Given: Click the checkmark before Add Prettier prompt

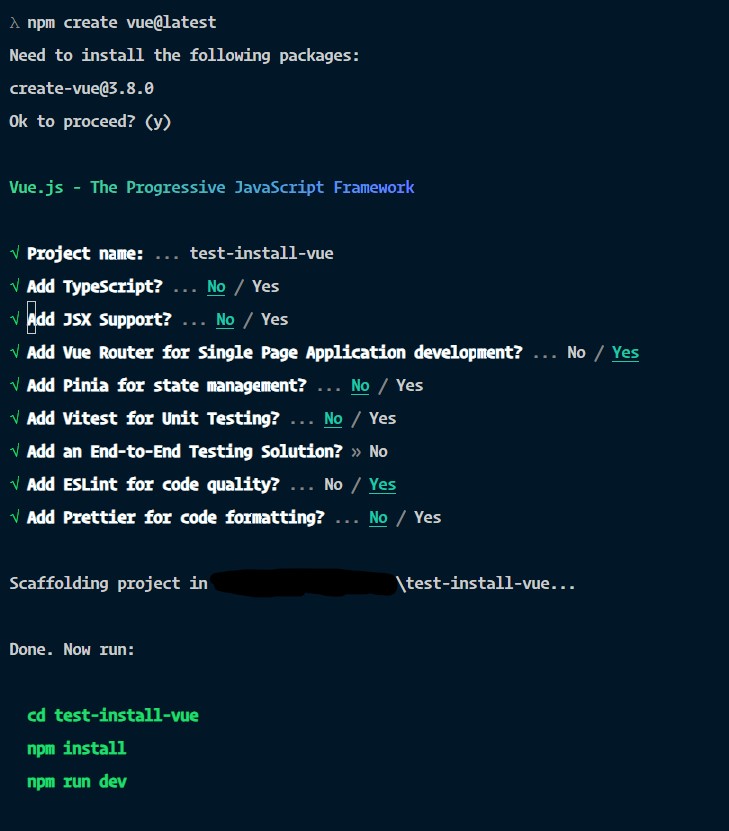Looking at the screenshot, I should point(15,517).
